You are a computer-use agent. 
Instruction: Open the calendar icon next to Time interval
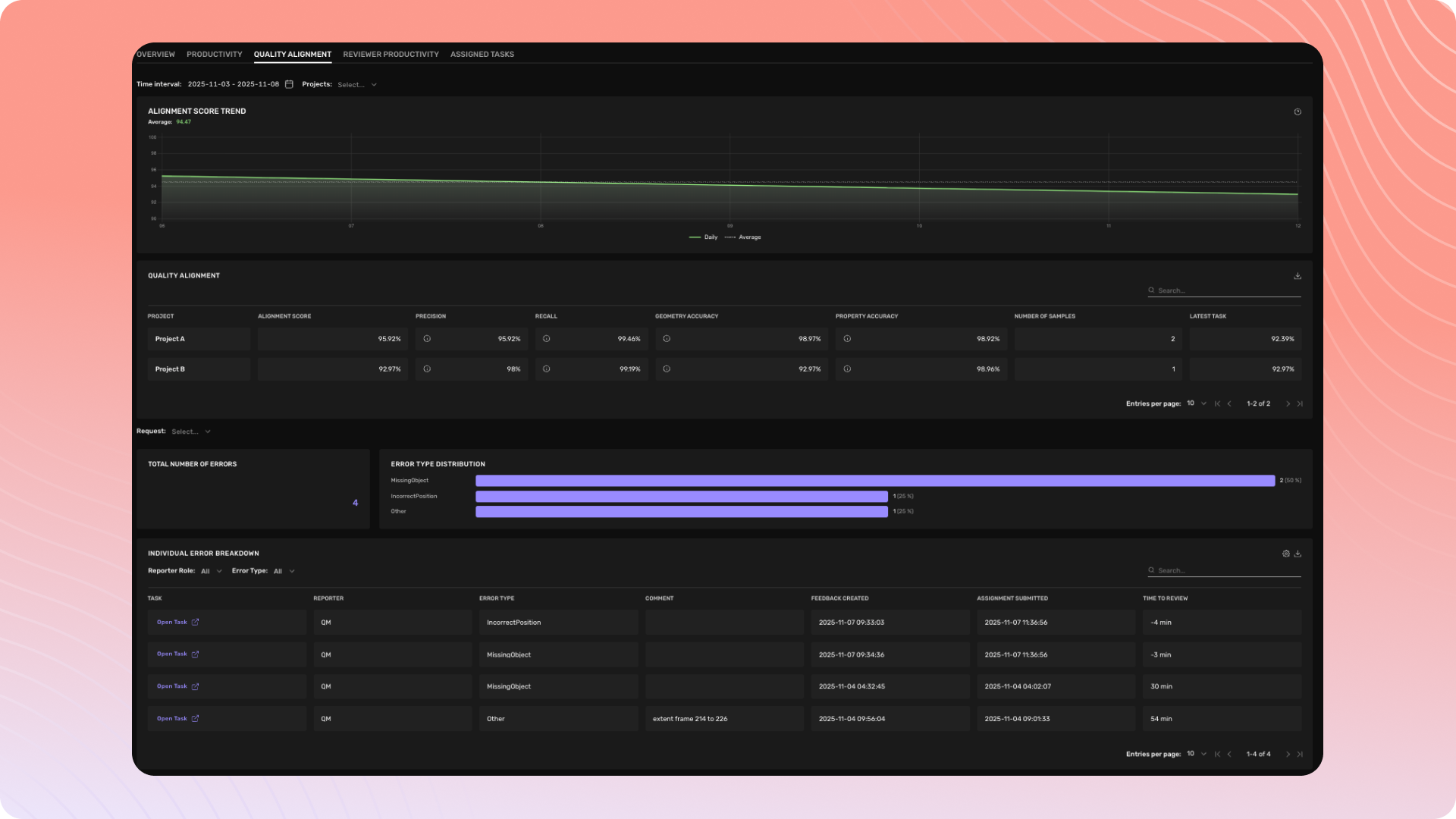tap(288, 85)
